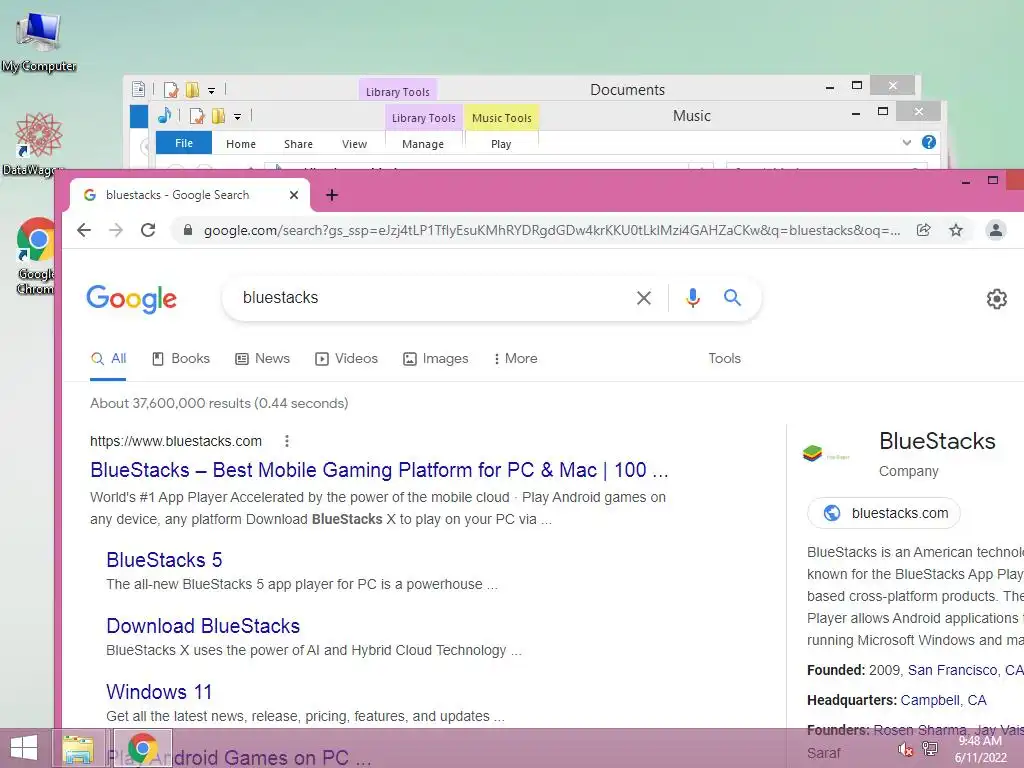Click muted volume tray icon
This screenshot has height=768, width=1024.
pyautogui.click(x=906, y=749)
